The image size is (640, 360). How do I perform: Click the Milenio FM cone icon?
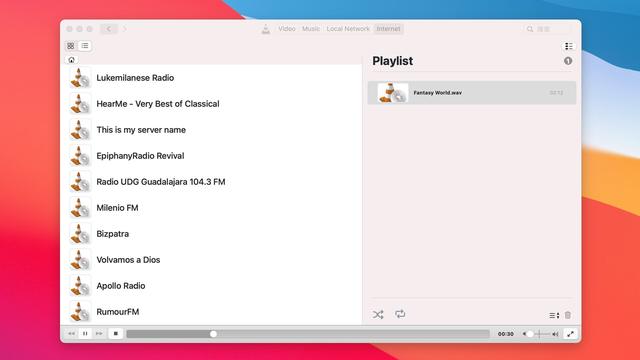tap(80, 208)
